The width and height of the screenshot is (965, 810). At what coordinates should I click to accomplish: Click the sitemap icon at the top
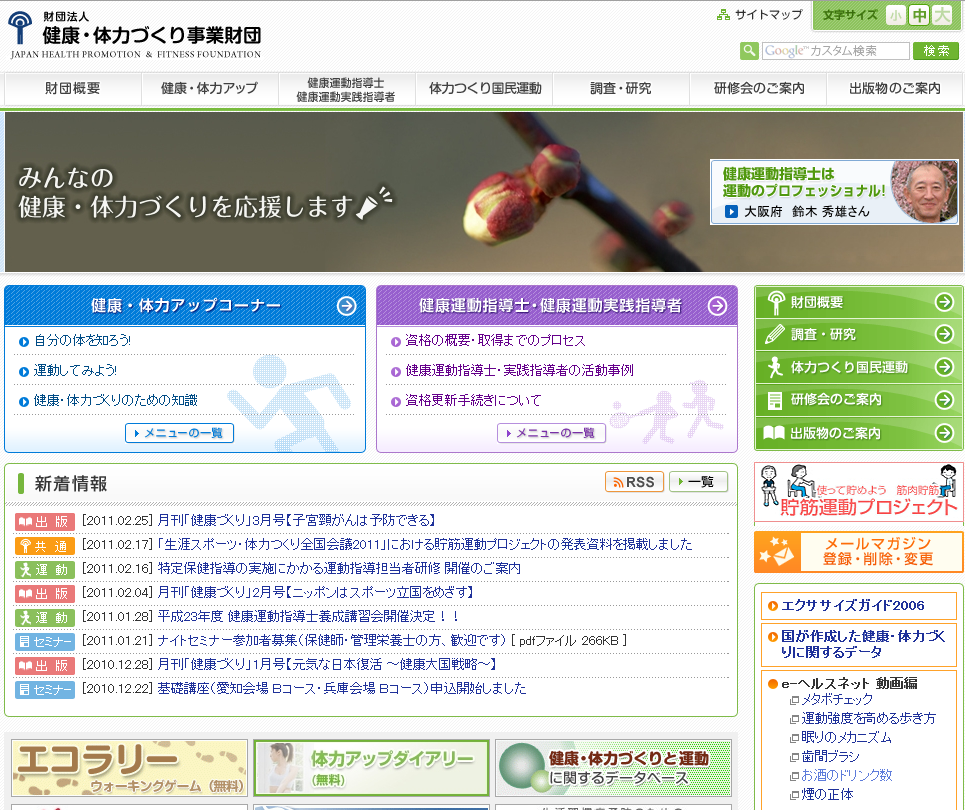tap(721, 15)
